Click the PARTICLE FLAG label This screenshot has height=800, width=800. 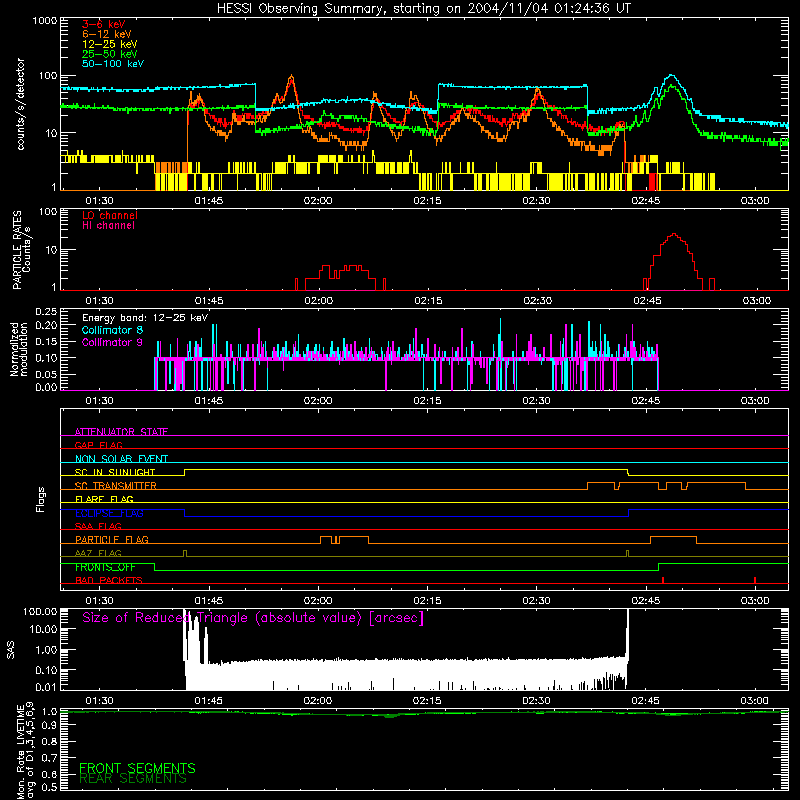coord(112,540)
